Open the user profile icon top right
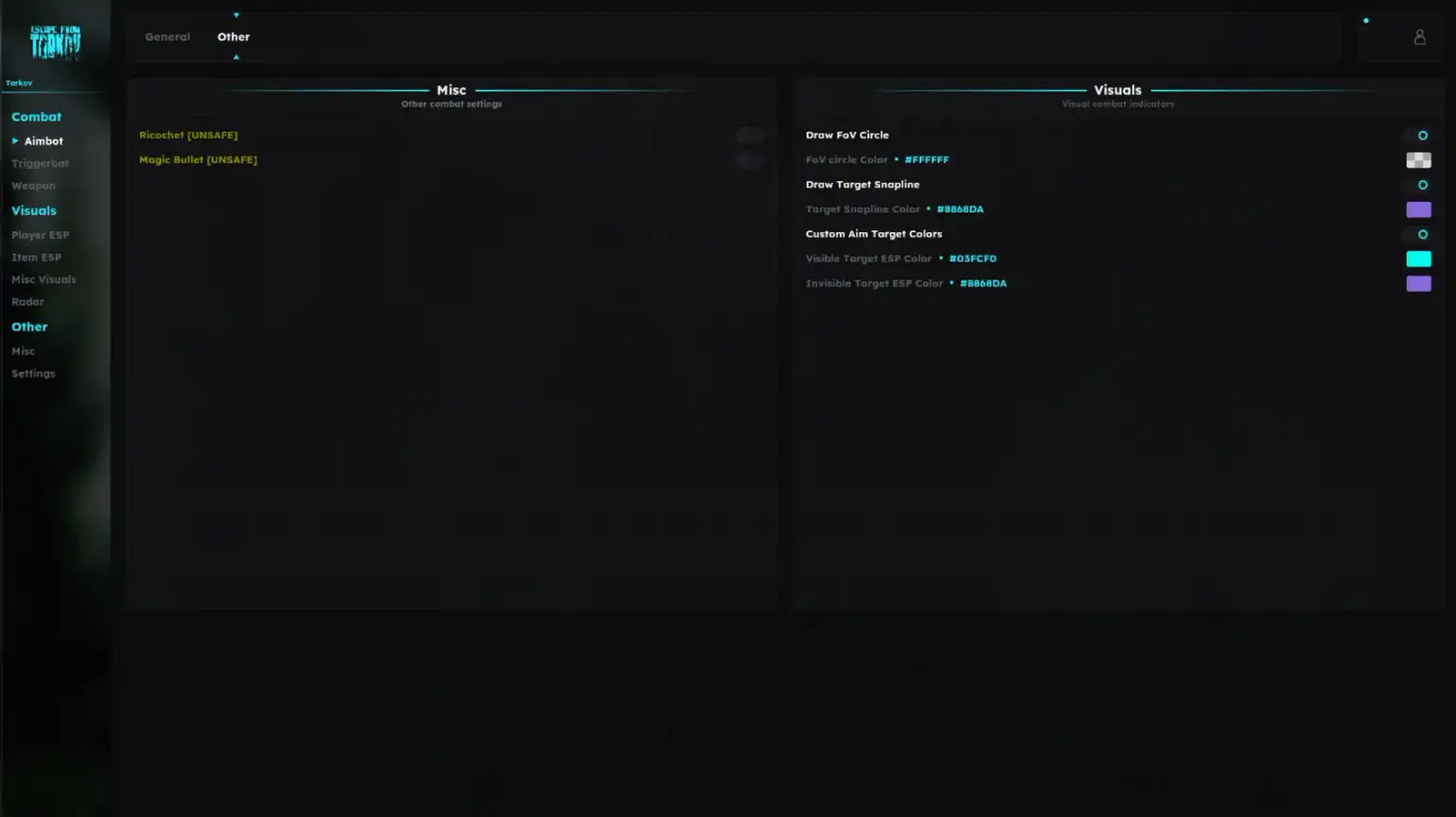The height and width of the screenshot is (817, 1456). coord(1419,36)
